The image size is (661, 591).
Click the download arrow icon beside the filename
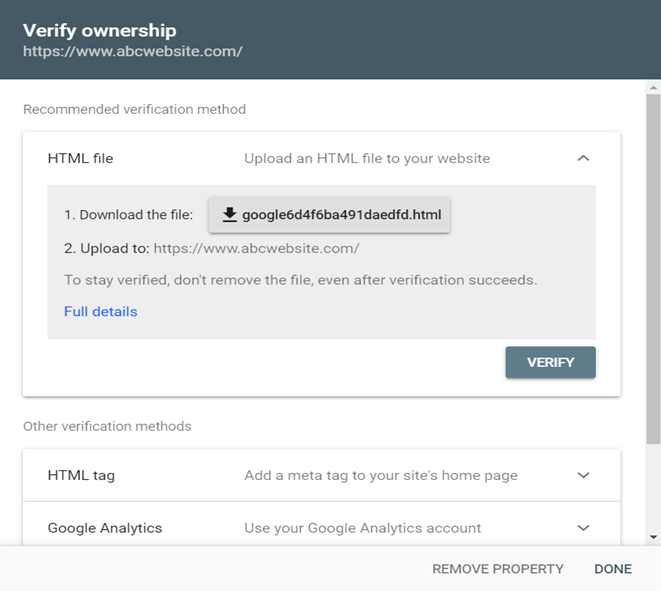pos(229,215)
